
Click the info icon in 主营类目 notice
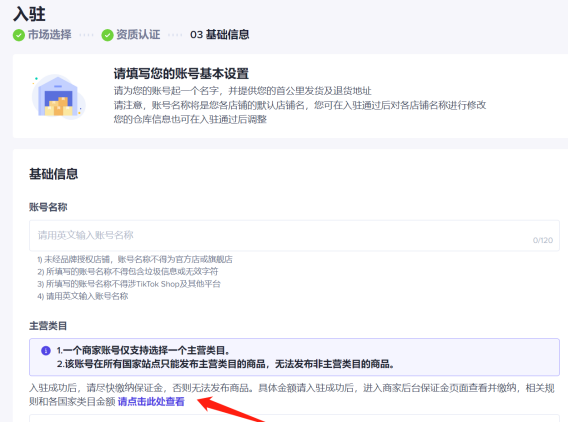point(46,351)
